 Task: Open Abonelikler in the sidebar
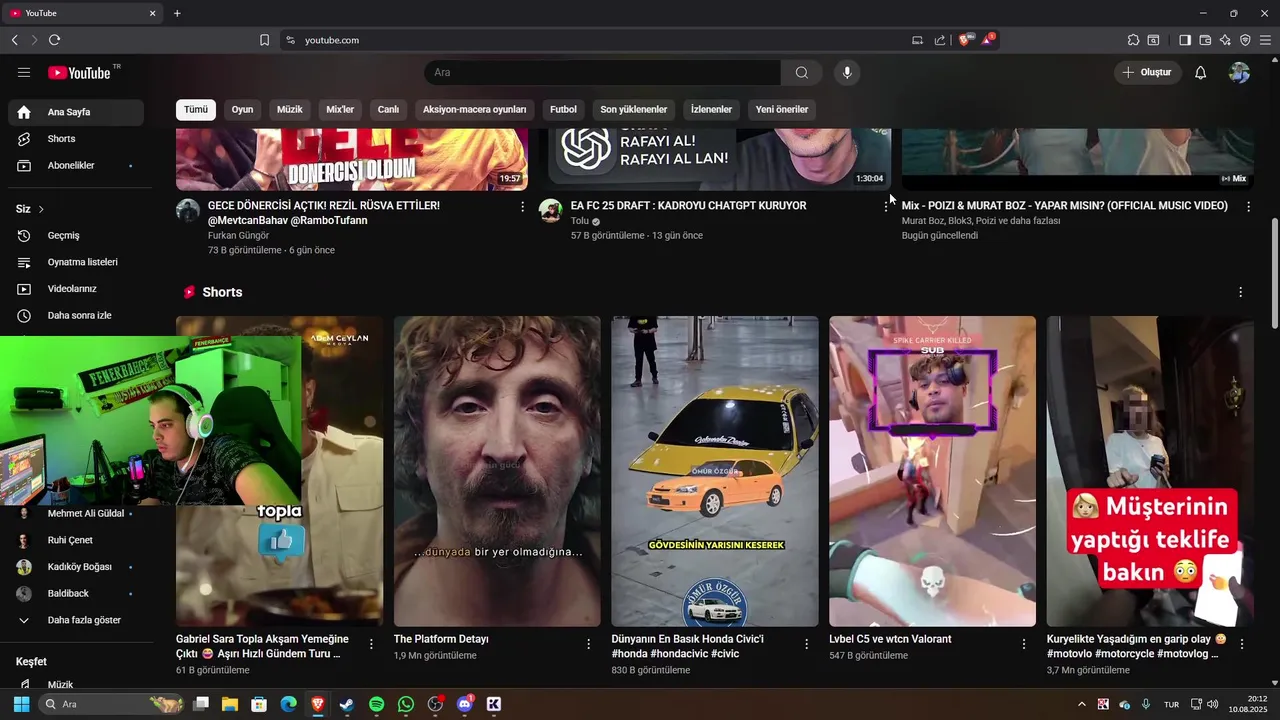(76, 165)
